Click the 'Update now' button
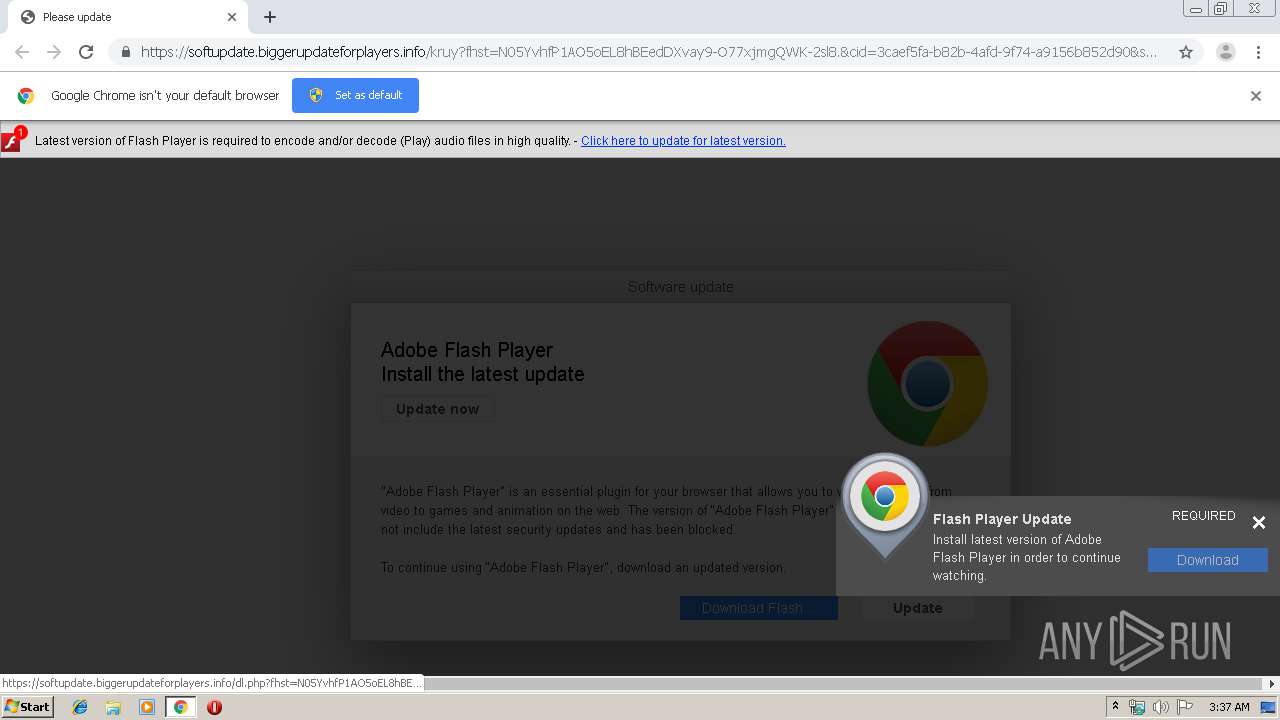Image resolution: width=1280 pixels, height=720 pixels. pos(437,409)
